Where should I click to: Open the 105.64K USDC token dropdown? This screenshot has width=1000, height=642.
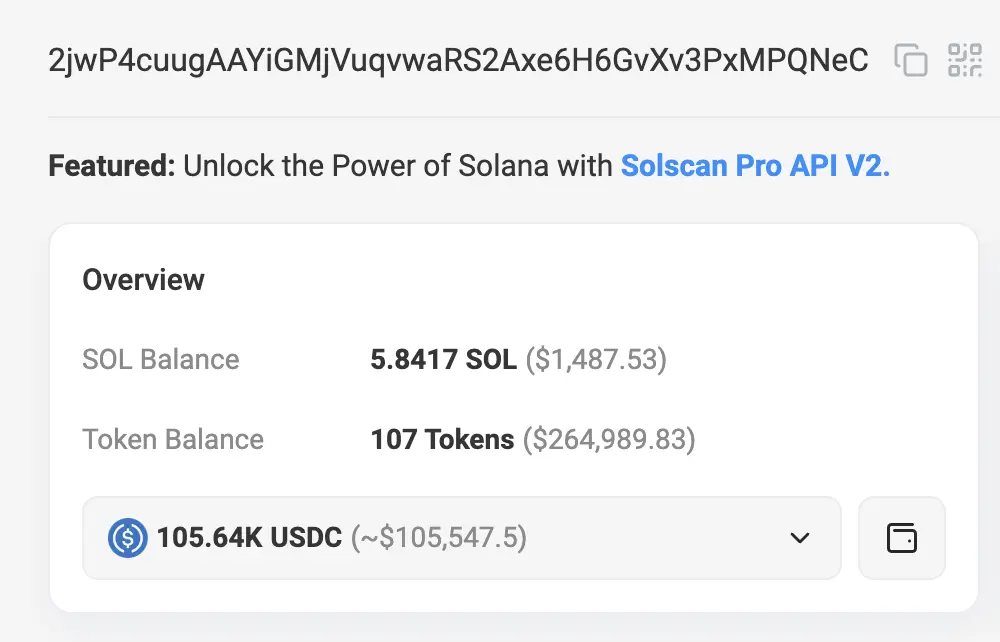(x=460, y=538)
